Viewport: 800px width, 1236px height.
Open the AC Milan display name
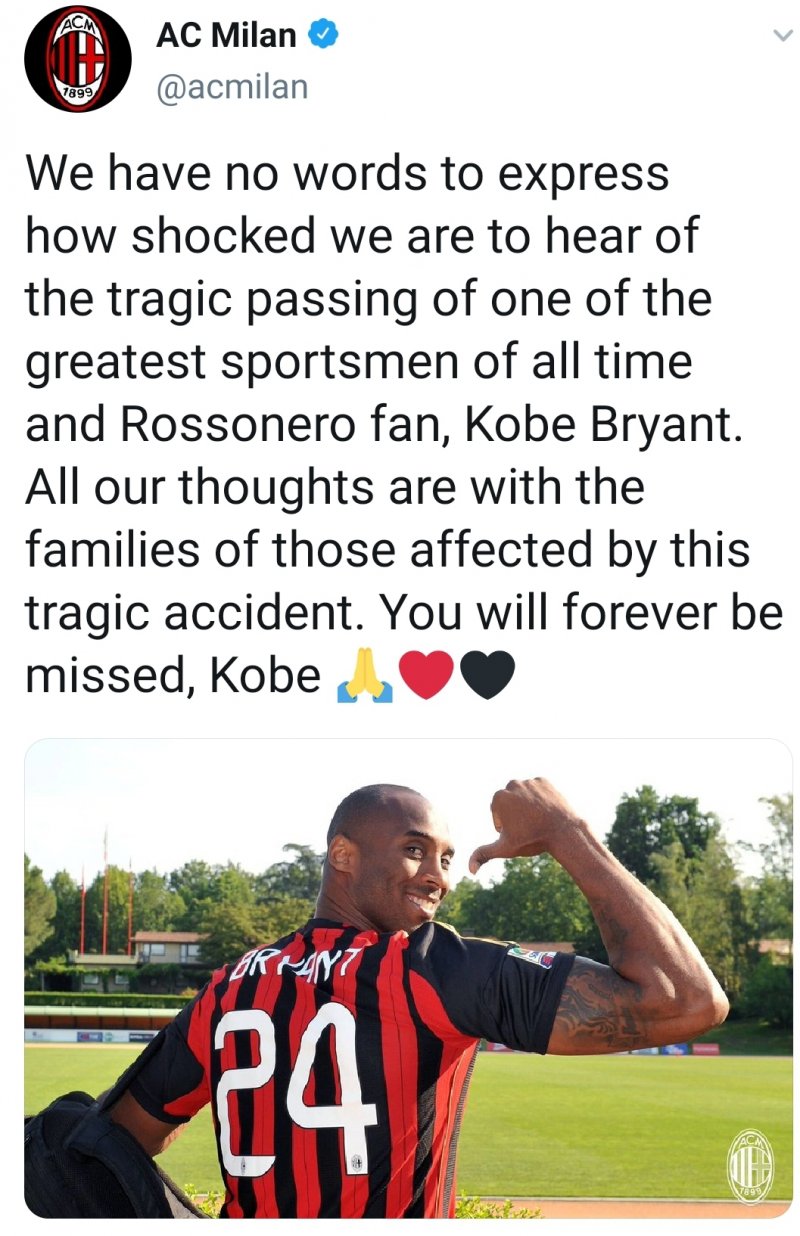coord(227,37)
